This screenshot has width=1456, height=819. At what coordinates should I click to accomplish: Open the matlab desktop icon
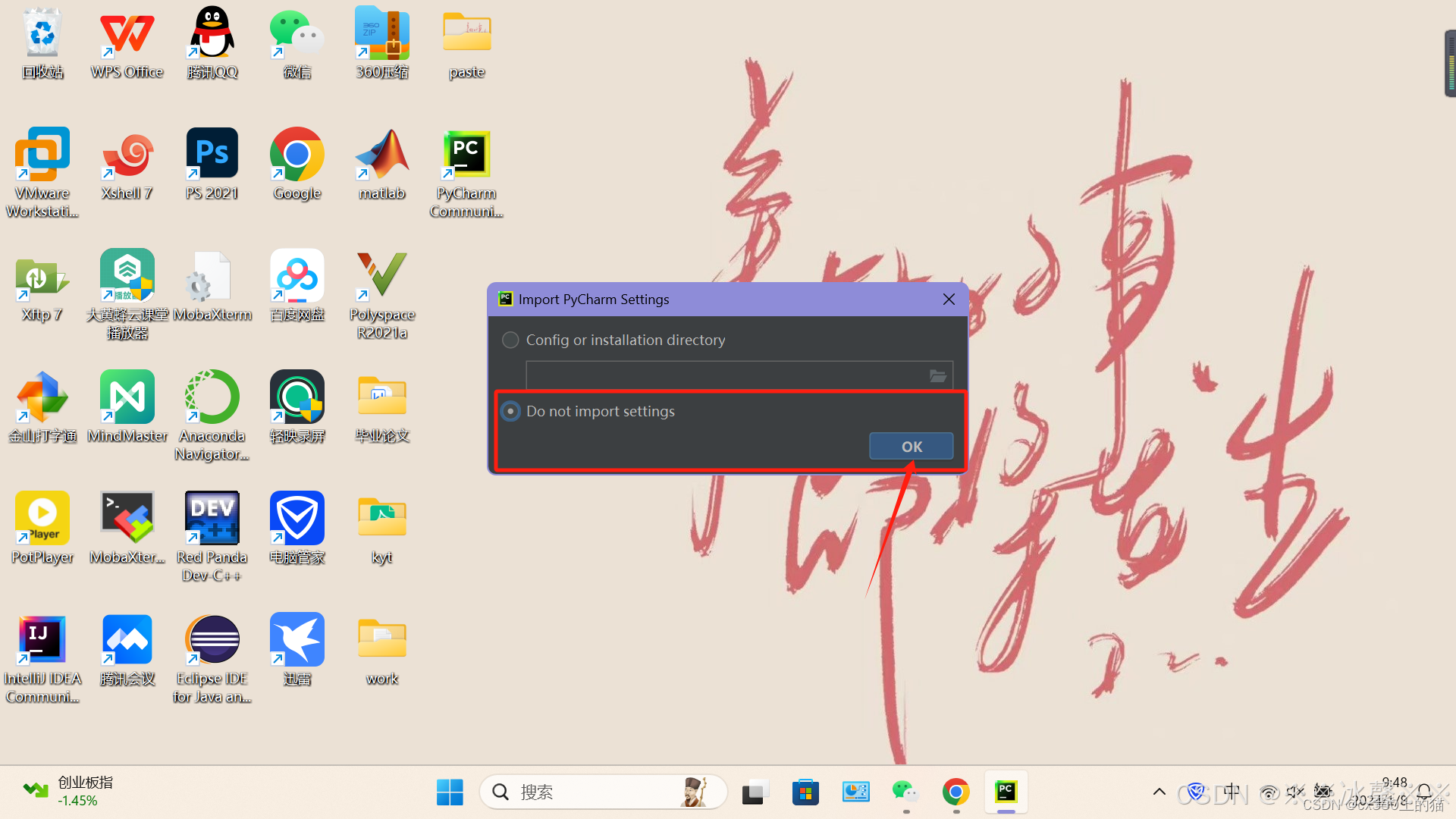(x=381, y=156)
